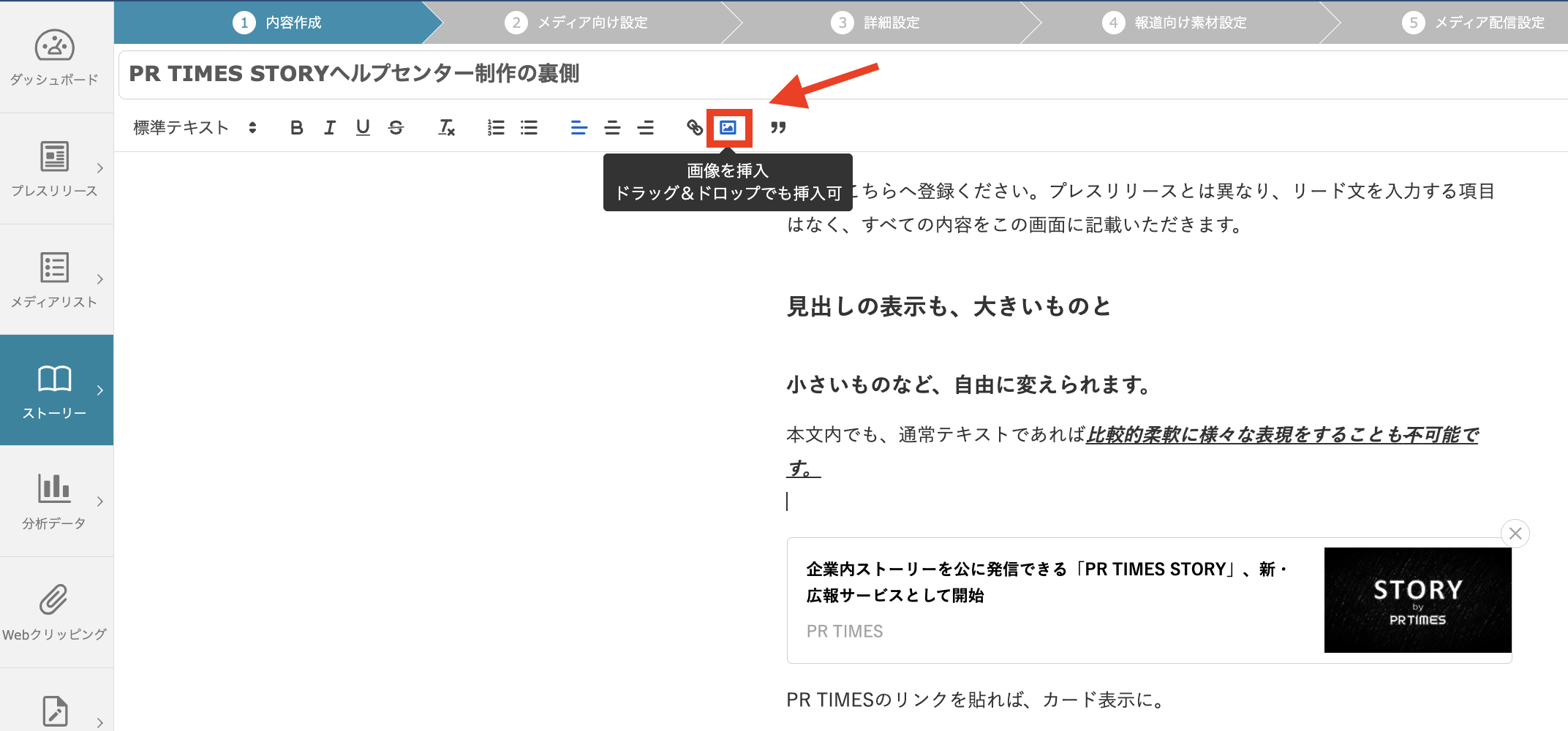Select the ストーリー book icon
This screenshot has width=1568, height=731.
point(54,379)
